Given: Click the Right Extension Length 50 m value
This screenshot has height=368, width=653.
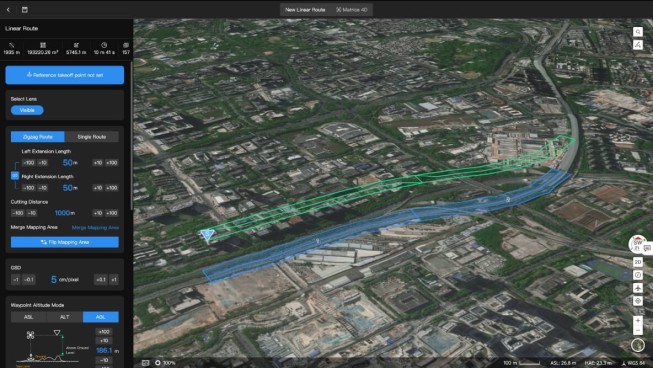Looking at the screenshot, I should [70, 188].
